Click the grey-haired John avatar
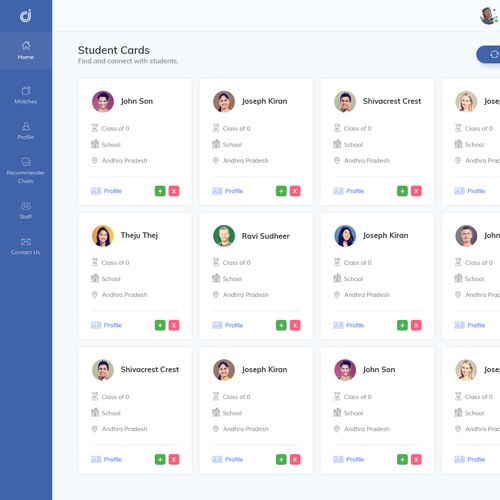Image resolution: width=500 pixels, height=500 pixels. point(466,236)
